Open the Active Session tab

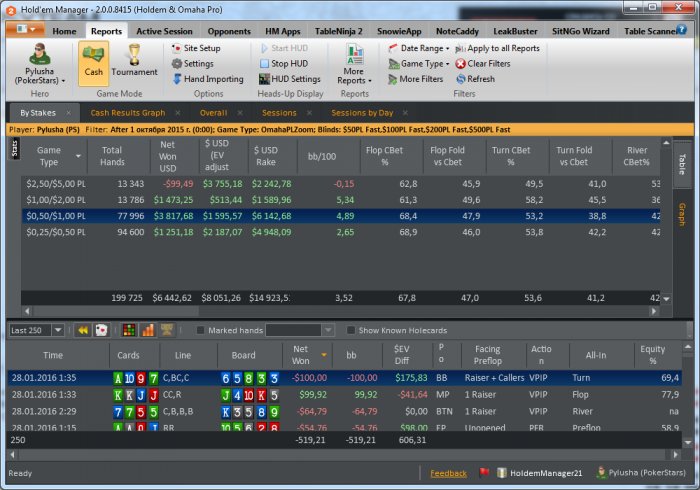pyautogui.click(x=164, y=31)
